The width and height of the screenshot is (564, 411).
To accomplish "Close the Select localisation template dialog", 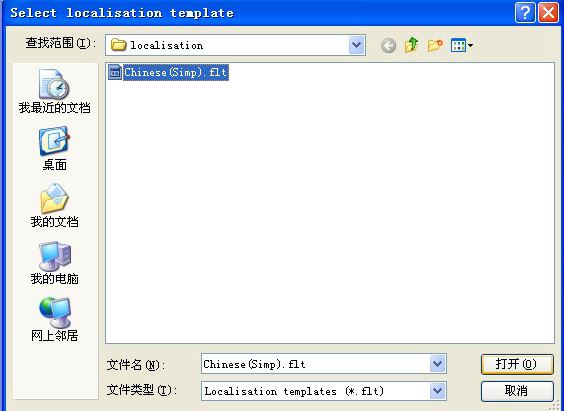I will [x=549, y=13].
